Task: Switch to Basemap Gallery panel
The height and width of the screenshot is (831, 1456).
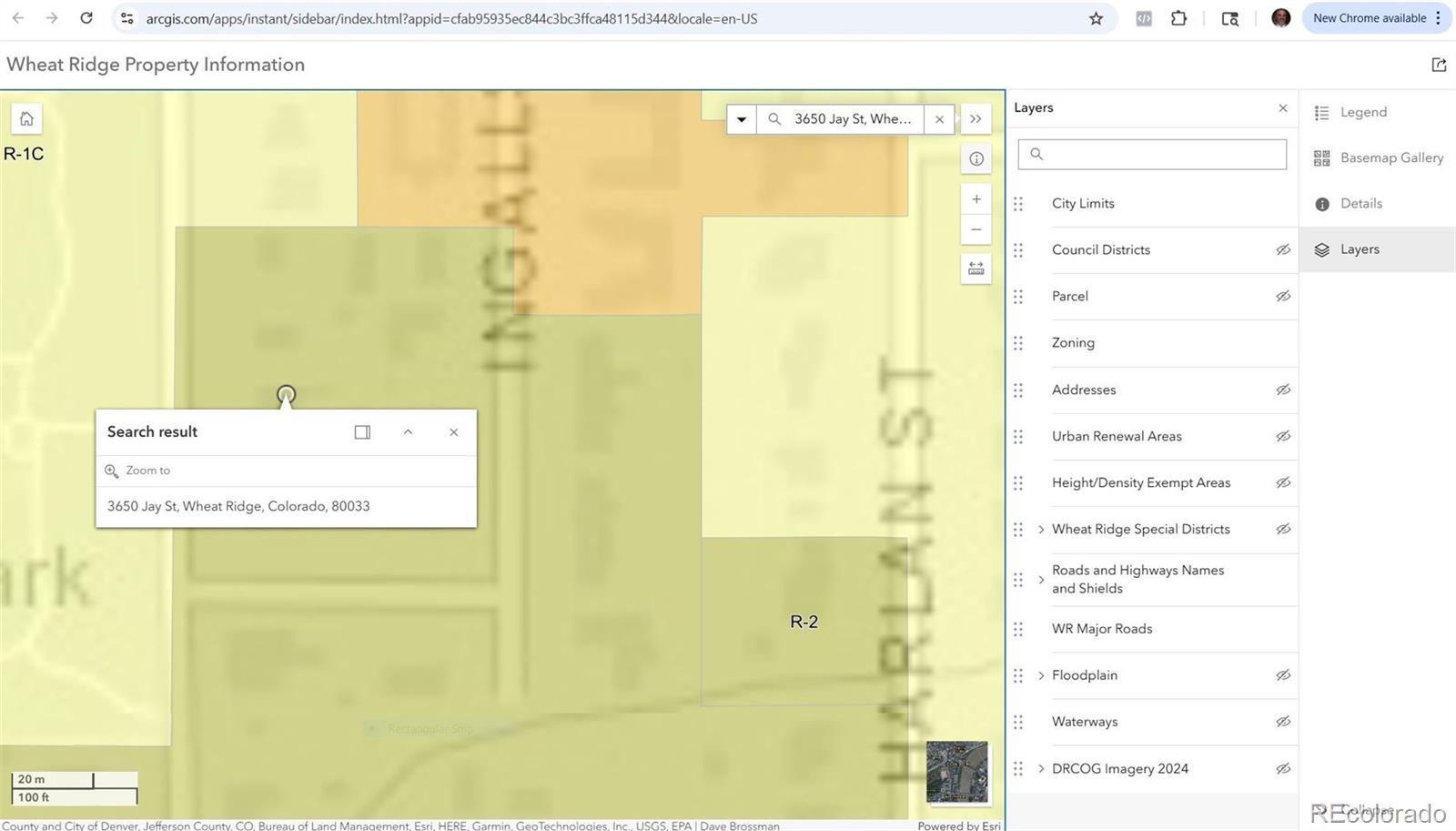Action: pos(1390,157)
